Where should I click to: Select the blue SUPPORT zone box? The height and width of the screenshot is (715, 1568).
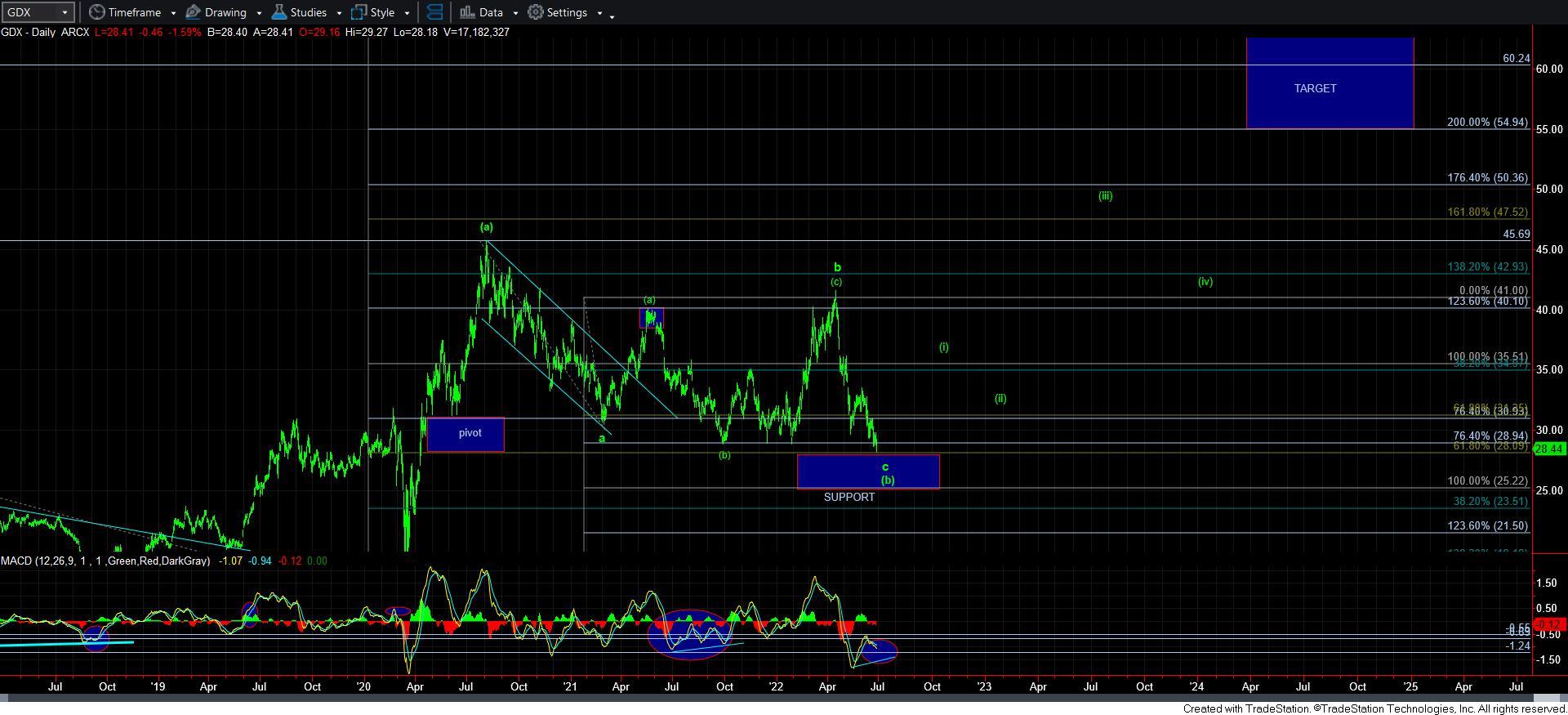(868, 471)
